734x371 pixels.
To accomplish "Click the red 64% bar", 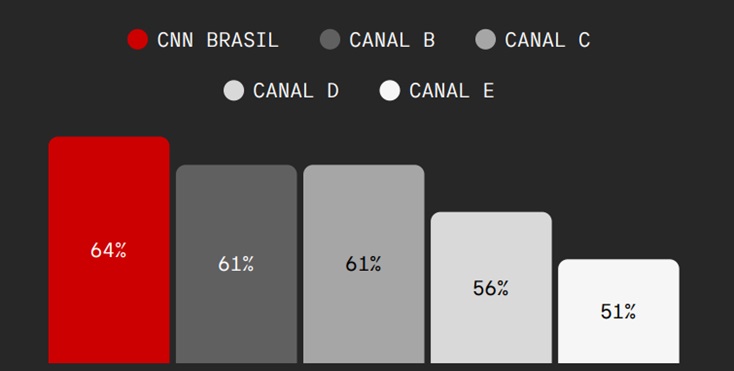I will (109, 250).
